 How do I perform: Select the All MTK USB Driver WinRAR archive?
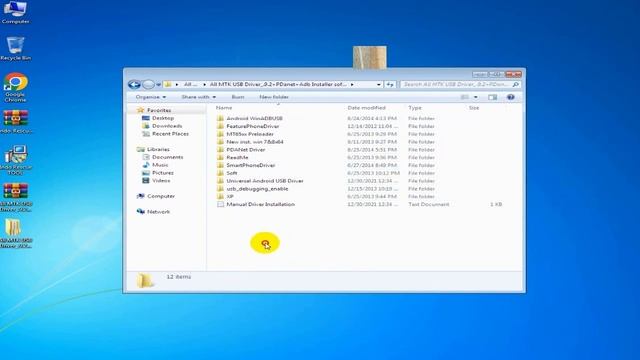pyautogui.click(x=16, y=198)
